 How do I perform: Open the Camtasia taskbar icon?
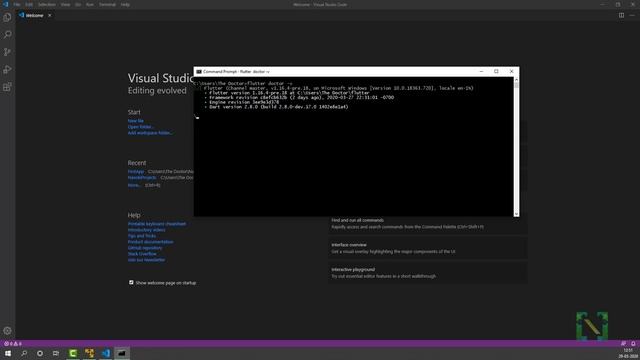coord(73,353)
